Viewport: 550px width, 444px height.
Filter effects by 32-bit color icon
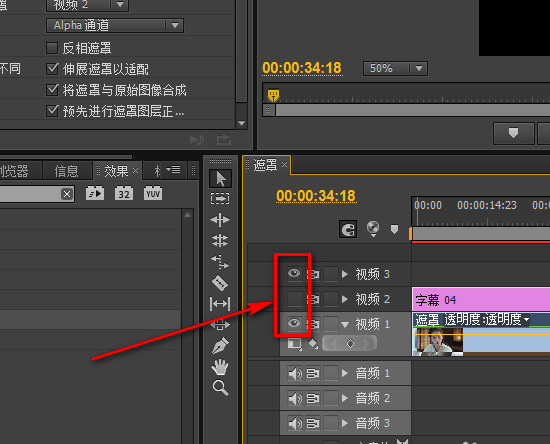tap(124, 193)
